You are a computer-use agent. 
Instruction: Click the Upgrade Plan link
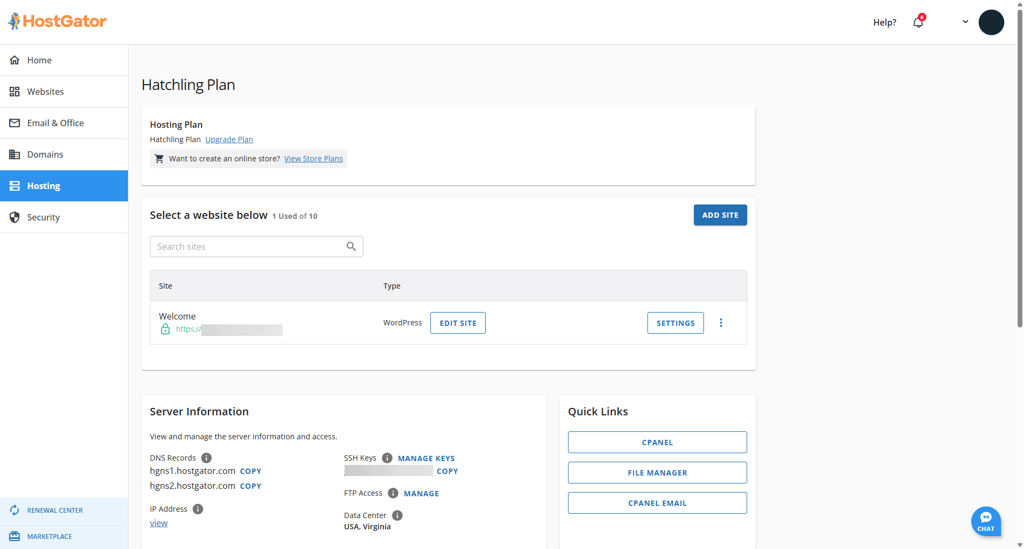coord(229,139)
